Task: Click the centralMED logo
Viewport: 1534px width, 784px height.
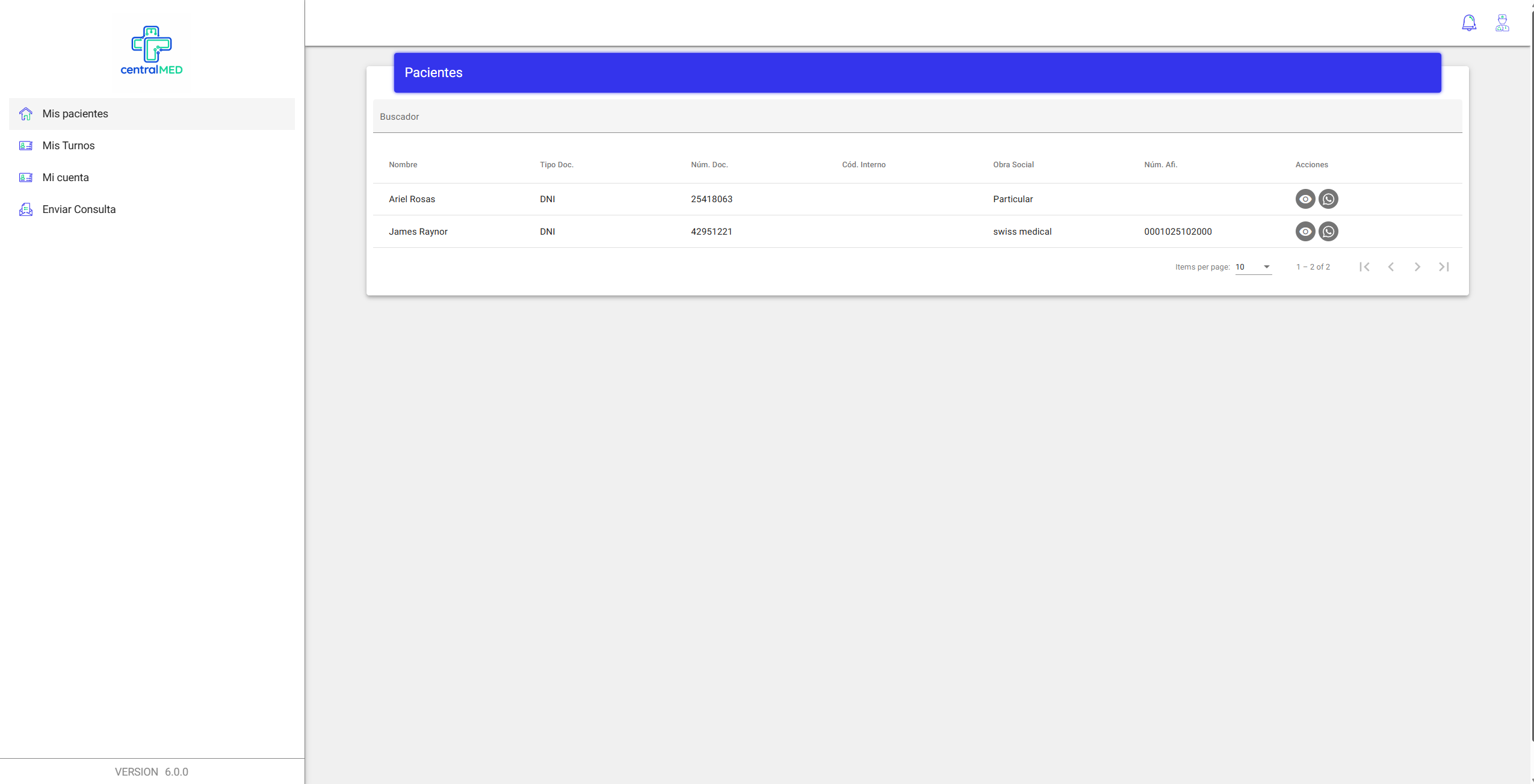Action: click(152, 51)
